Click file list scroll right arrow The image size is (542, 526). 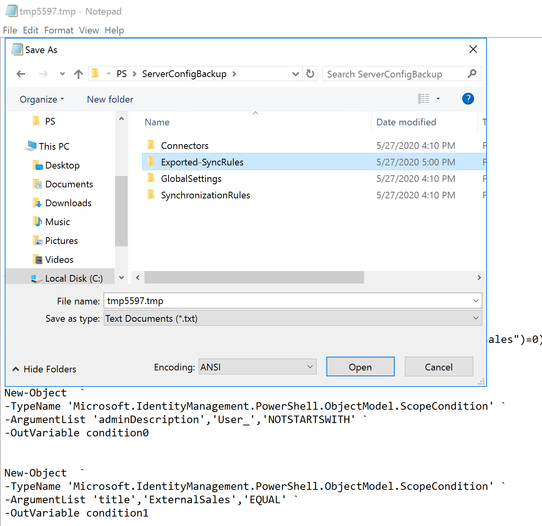click(x=479, y=277)
